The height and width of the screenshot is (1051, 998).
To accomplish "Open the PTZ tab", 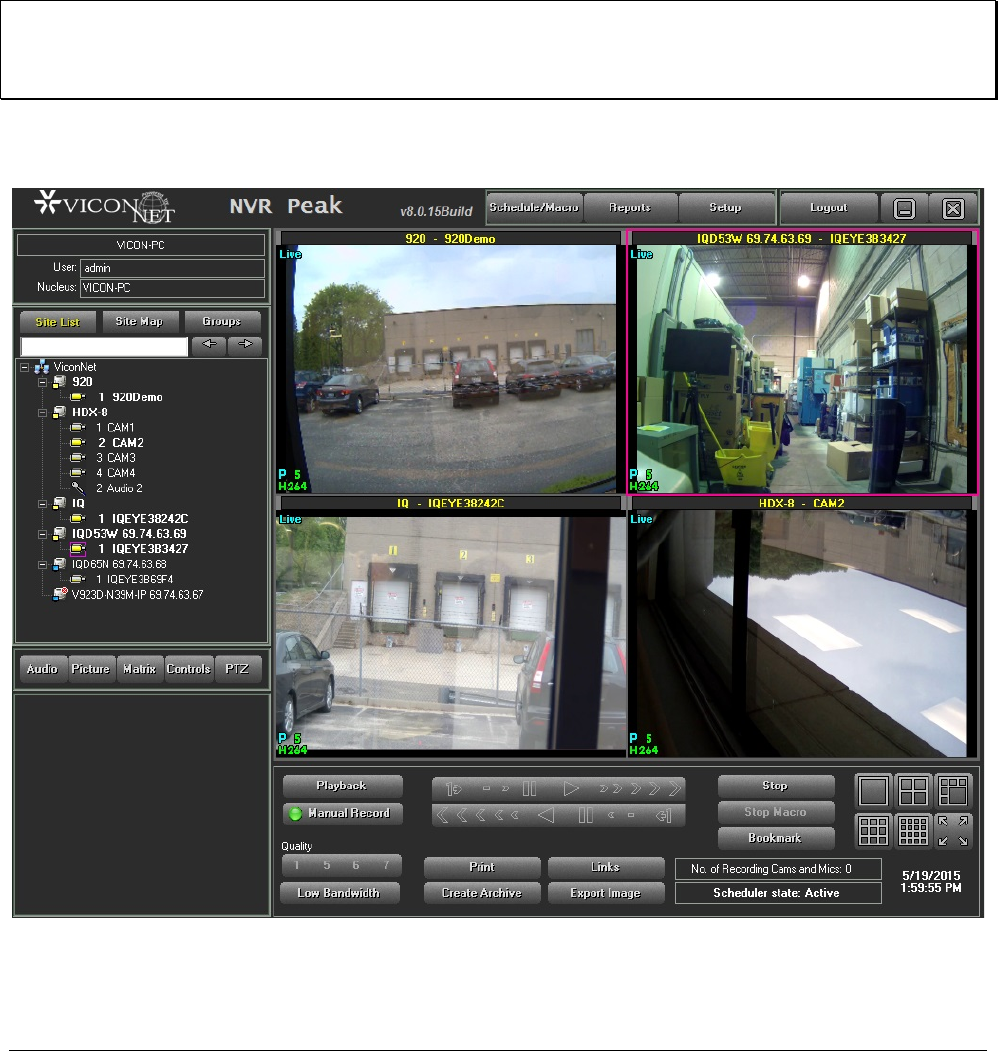I will [x=237, y=669].
